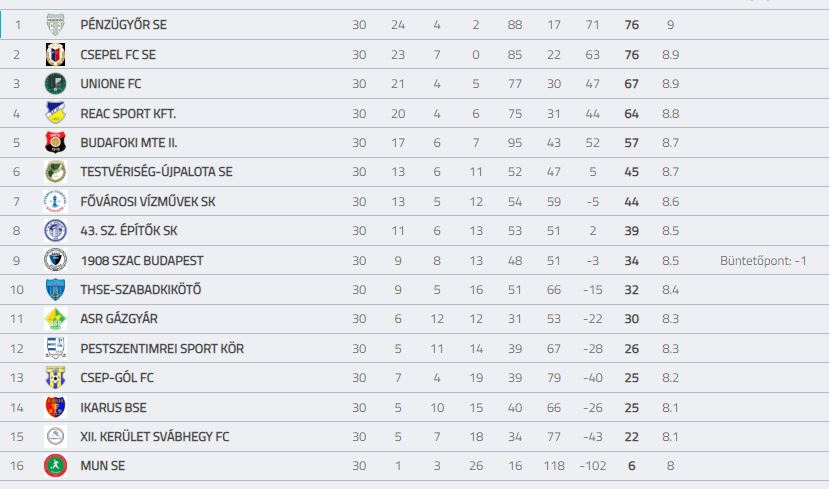Click the Büntetőpont: -1 note
Screen dimensions: 829x489
click(x=763, y=261)
